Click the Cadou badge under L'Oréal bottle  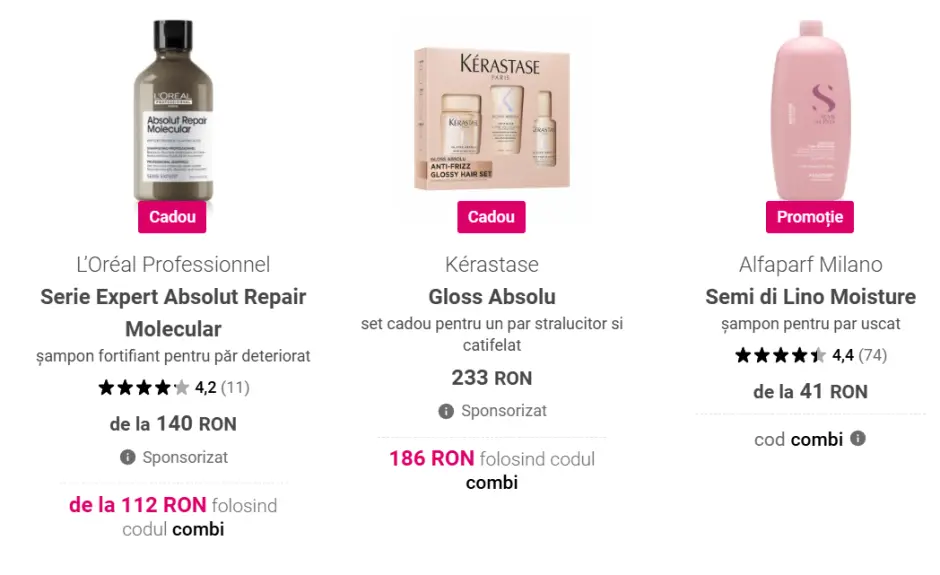tap(172, 217)
